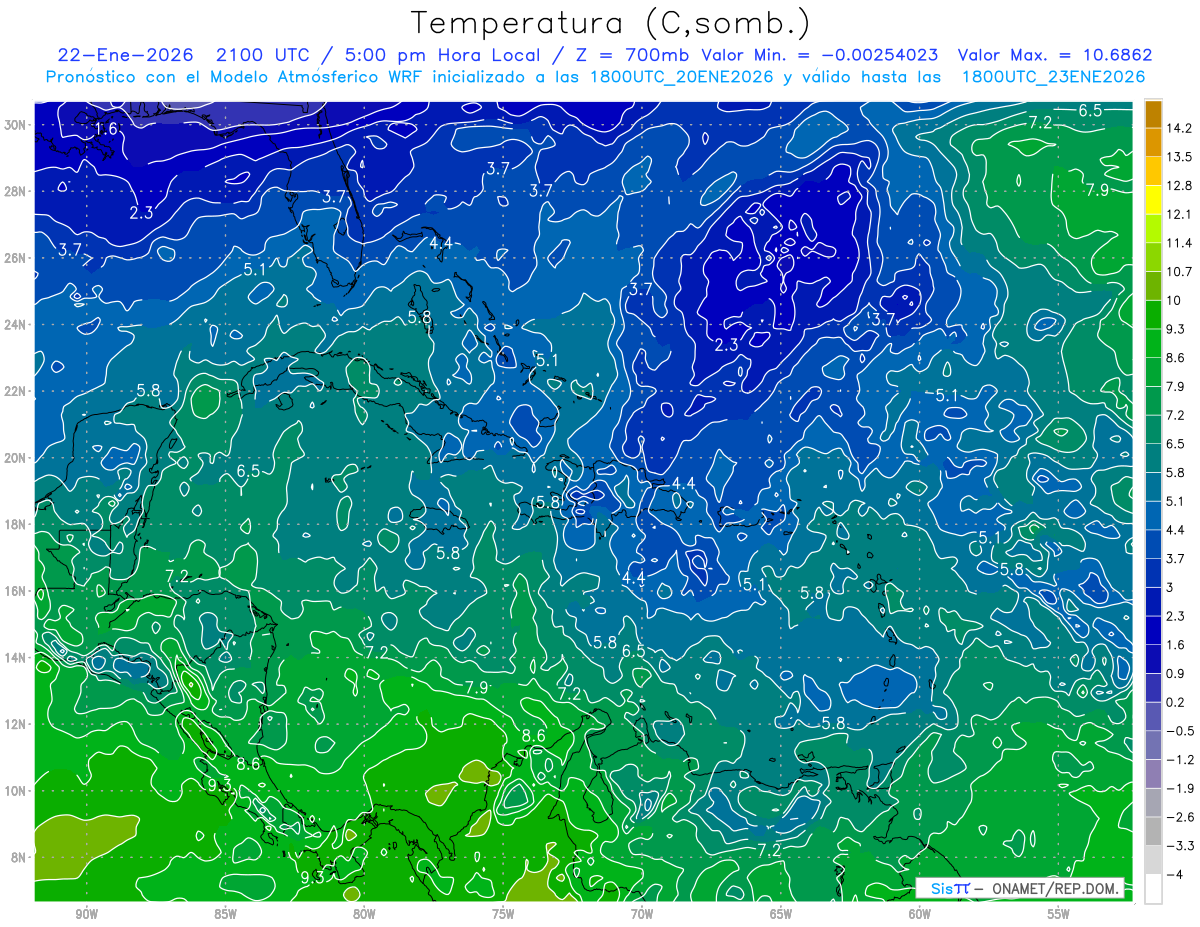
Task: Click the valid-until stamp "1800UTC_23ENE2026"
Action: click(x=1053, y=76)
